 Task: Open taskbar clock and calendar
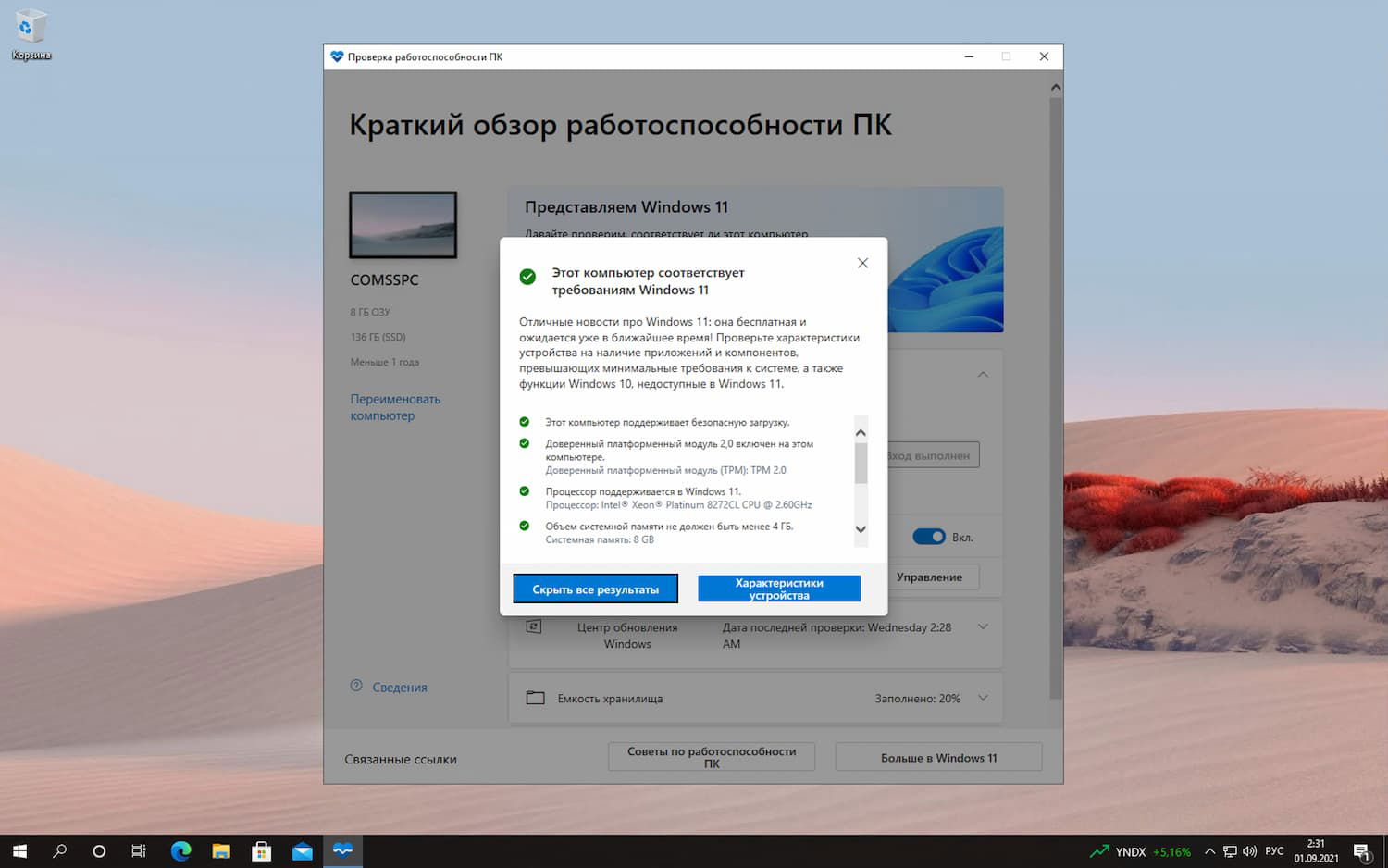pyautogui.click(x=1316, y=851)
